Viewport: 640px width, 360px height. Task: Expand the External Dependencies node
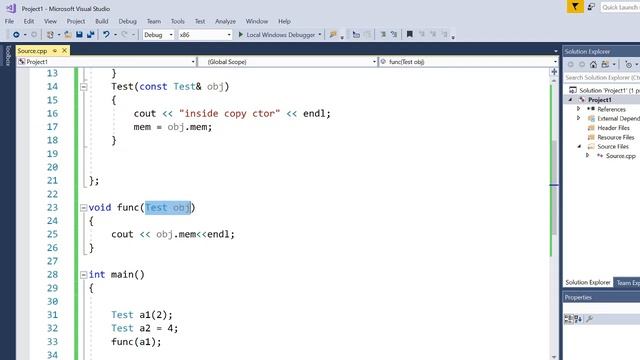(x=578, y=118)
